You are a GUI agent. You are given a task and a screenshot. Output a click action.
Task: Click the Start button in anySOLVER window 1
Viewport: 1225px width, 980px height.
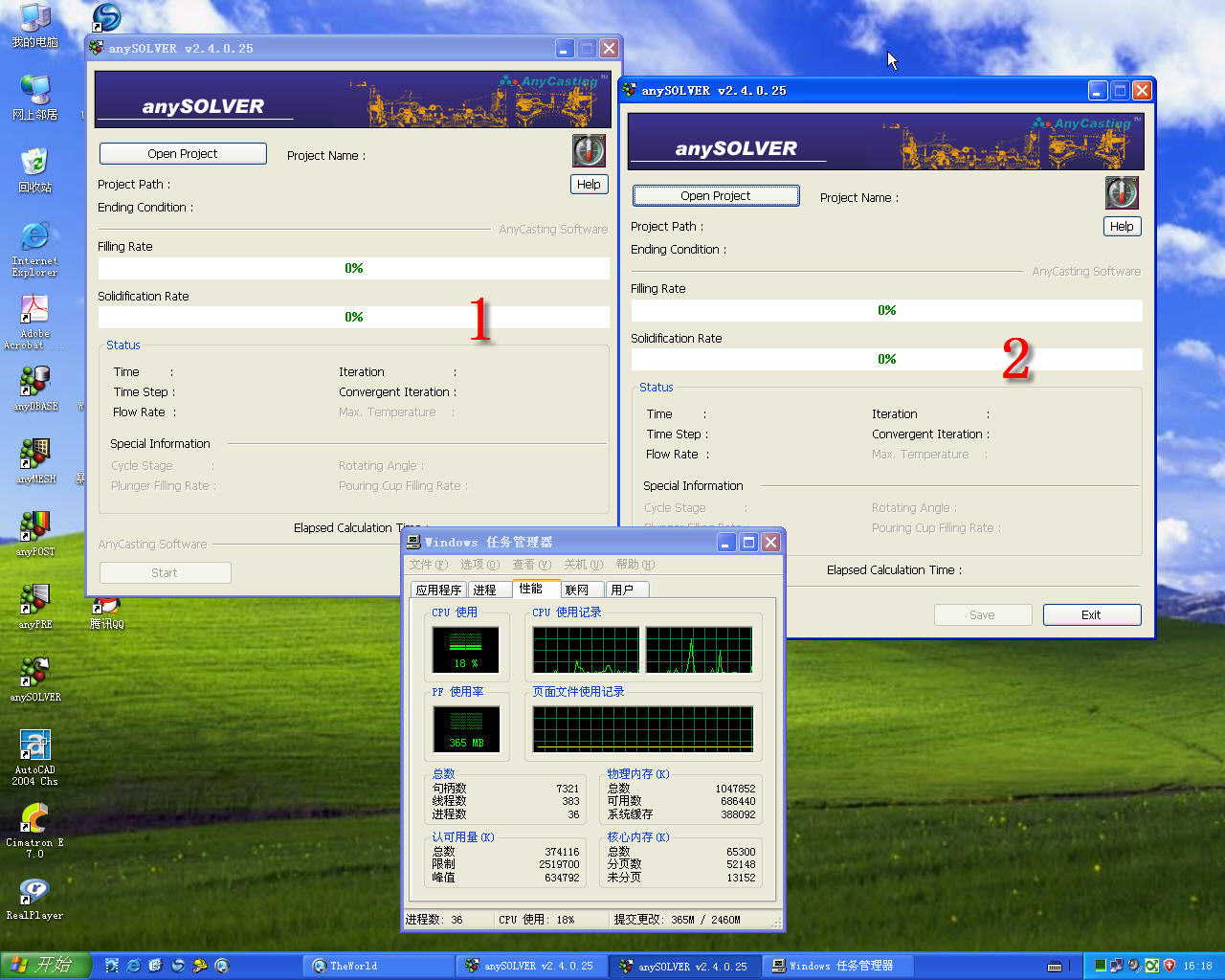point(165,572)
